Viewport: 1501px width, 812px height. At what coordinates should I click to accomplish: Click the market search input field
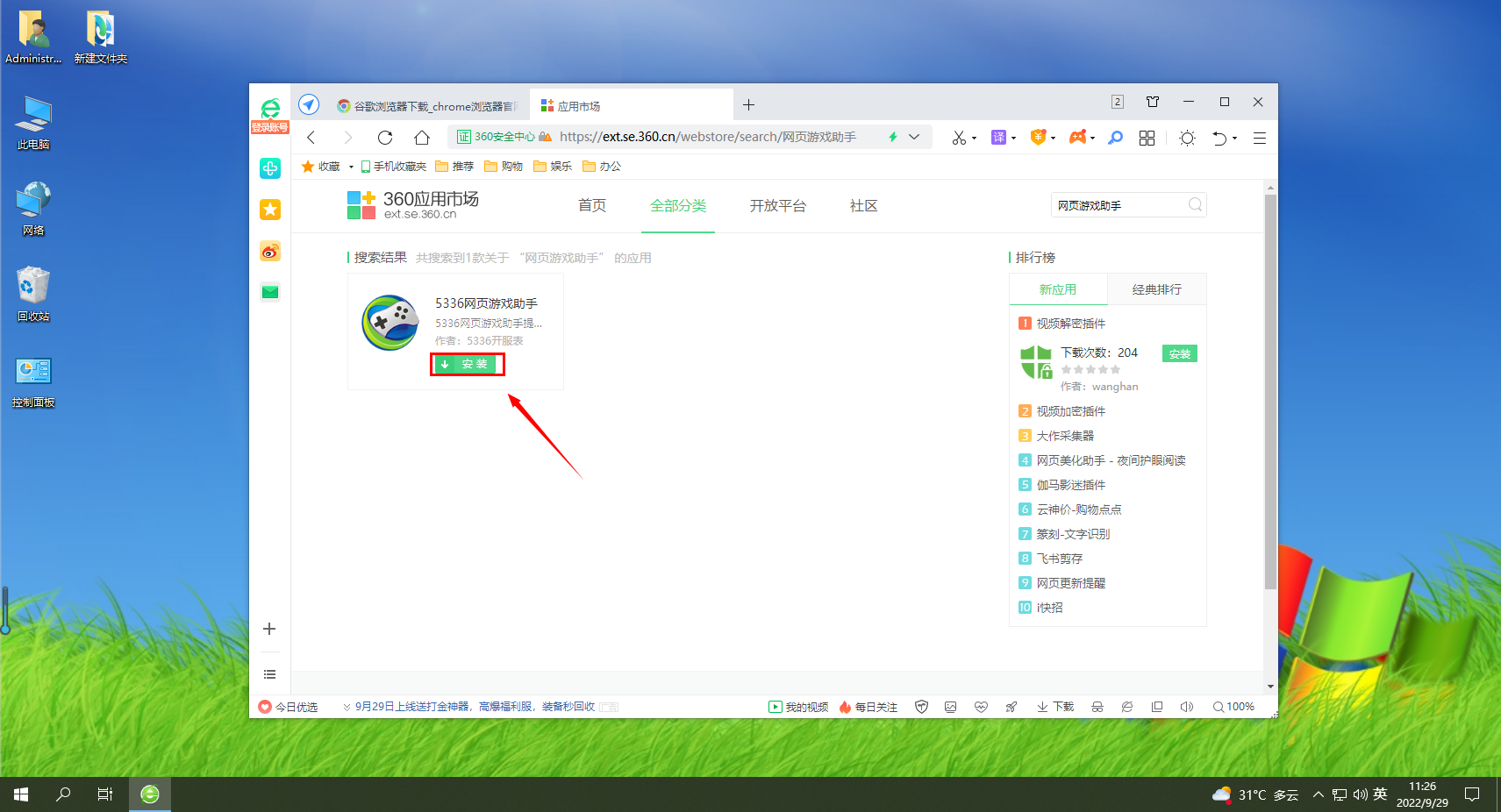click(x=1119, y=204)
